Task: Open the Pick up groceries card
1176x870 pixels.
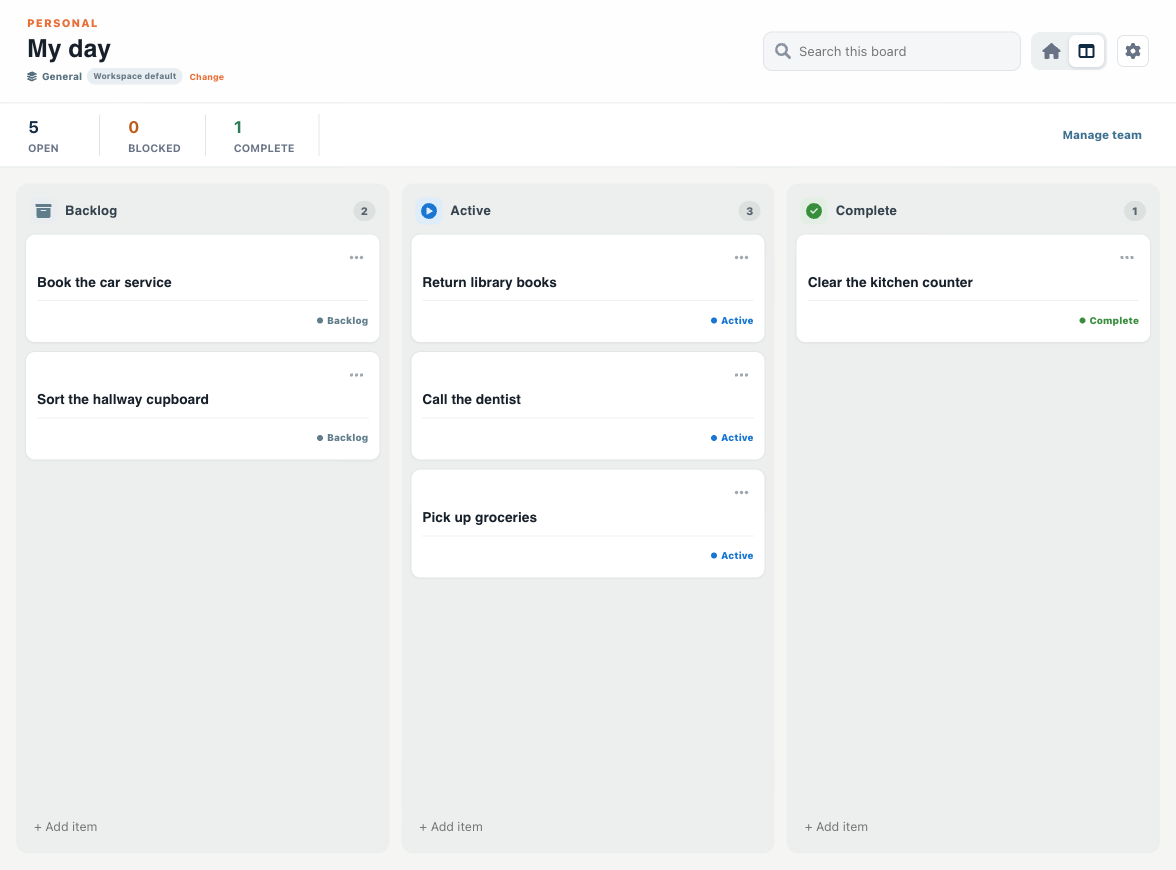Action: [588, 524]
